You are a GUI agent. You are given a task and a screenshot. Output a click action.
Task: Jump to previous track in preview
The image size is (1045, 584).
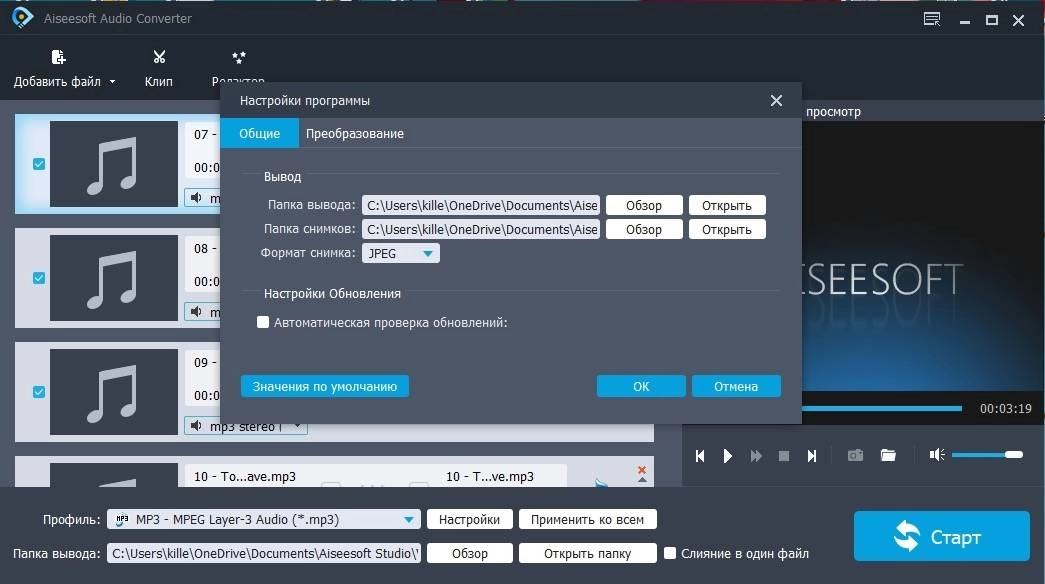700,456
